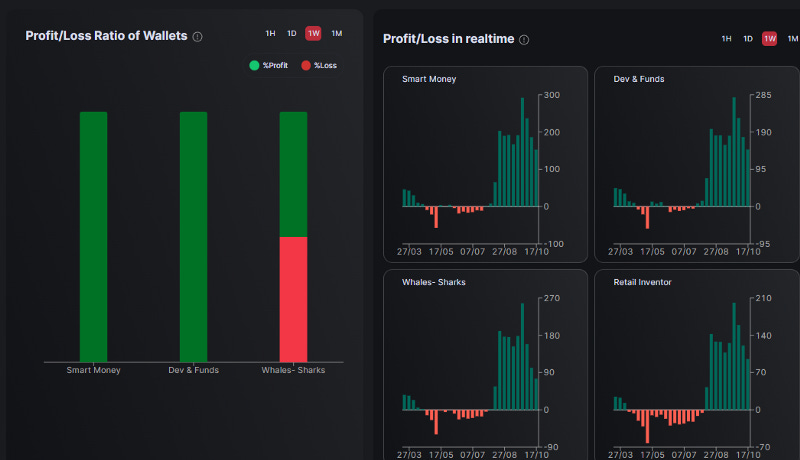The width and height of the screenshot is (800, 460).
Task: Click the Whales- Sharks axis label
Action: click(x=293, y=370)
